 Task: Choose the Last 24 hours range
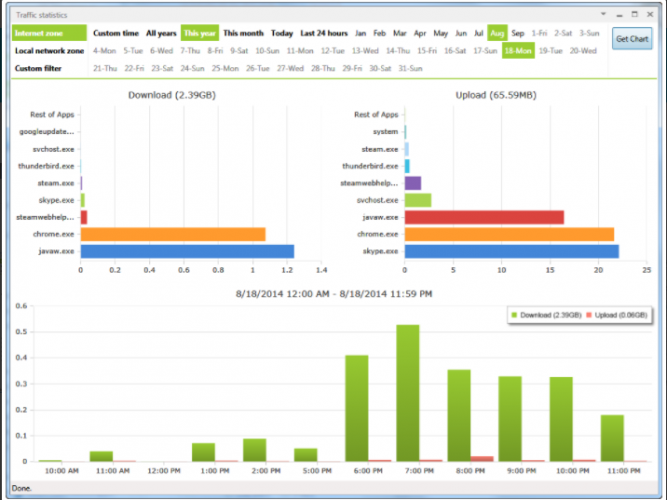[324, 33]
